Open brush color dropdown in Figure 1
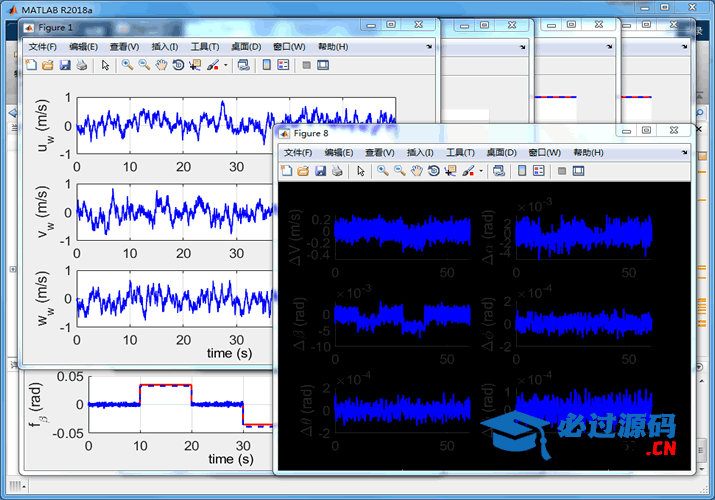The height and width of the screenshot is (500, 715). point(225,65)
